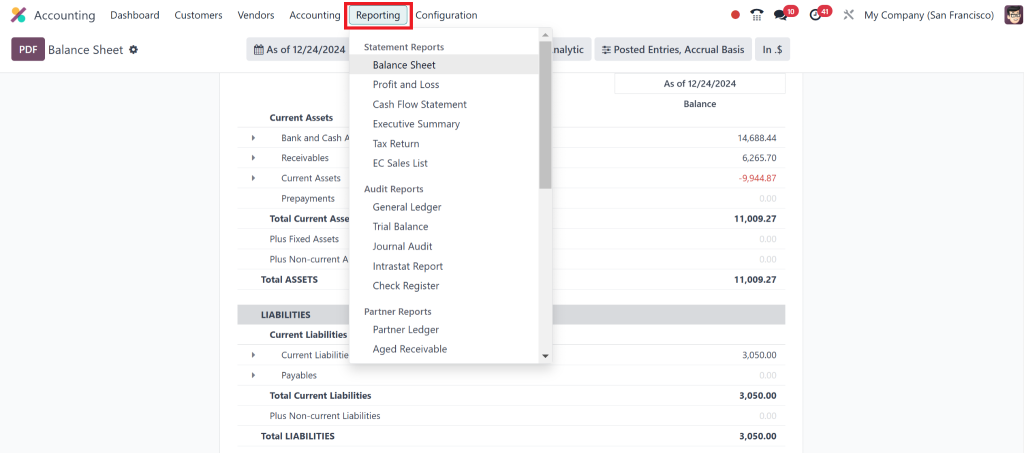Viewport: 1024px width, 453px height.
Task: Close the Reporting menu
Action: tap(378, 15)
